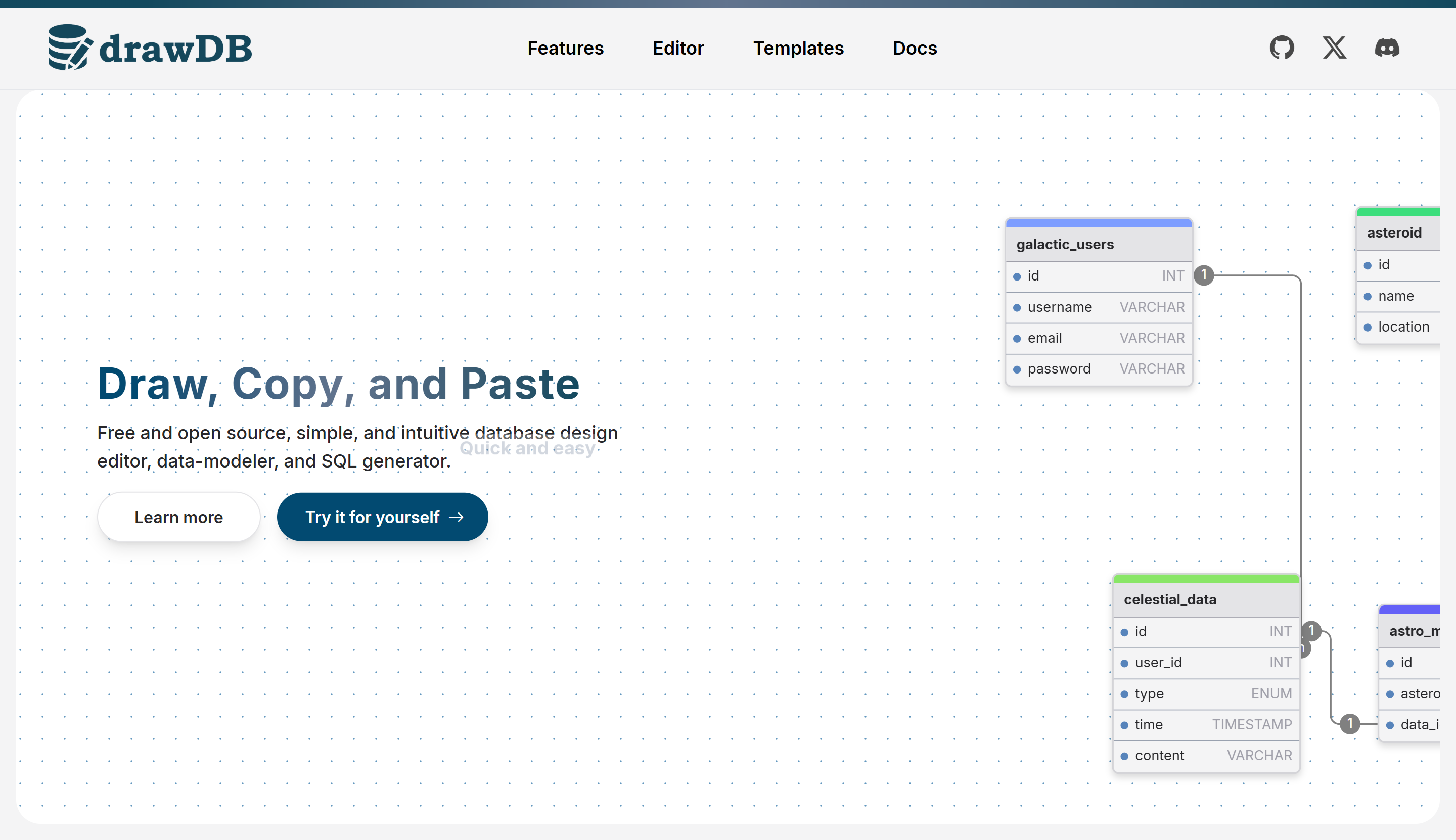1456x840 pixels.
Task: Click the arrow icon inside Try it for yourself
Action: [x=456, y=517]
